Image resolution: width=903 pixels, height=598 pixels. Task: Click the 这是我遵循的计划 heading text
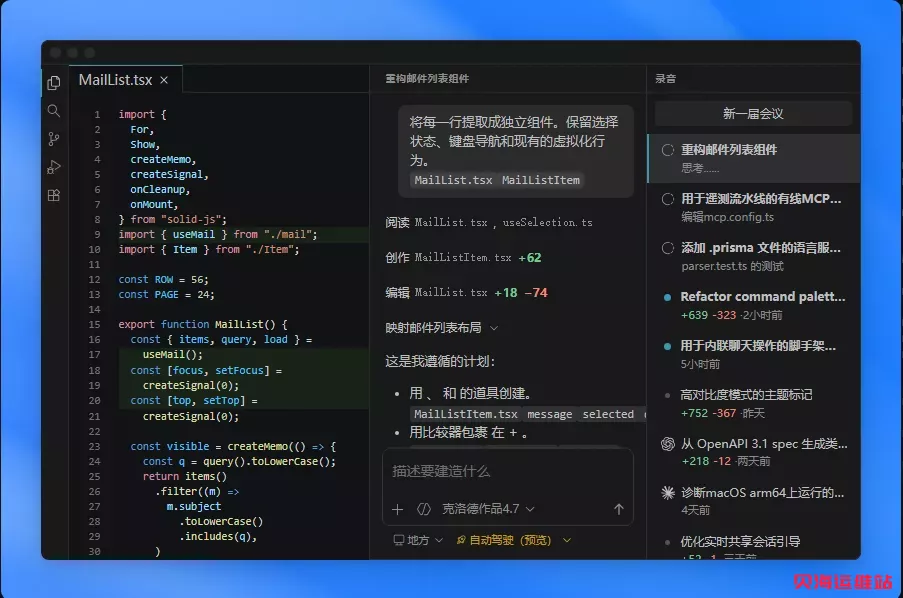tap(440, 361)
